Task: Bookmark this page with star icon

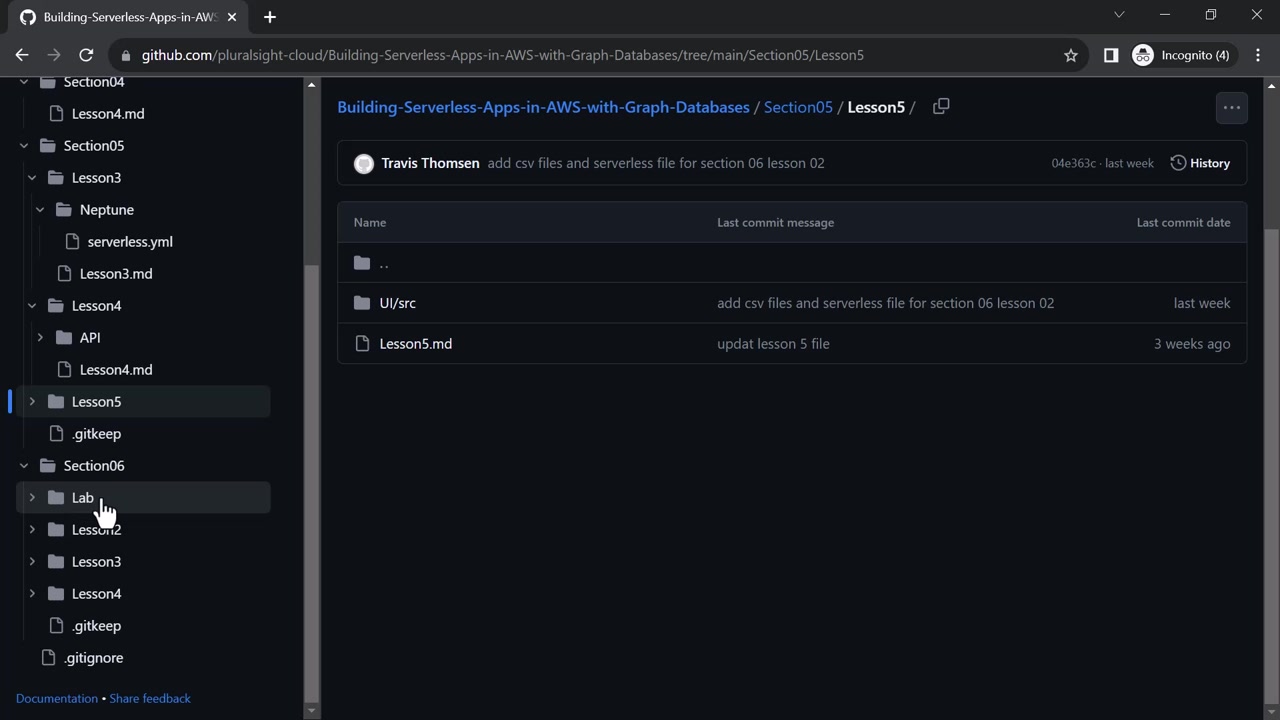Action: 1071,55
